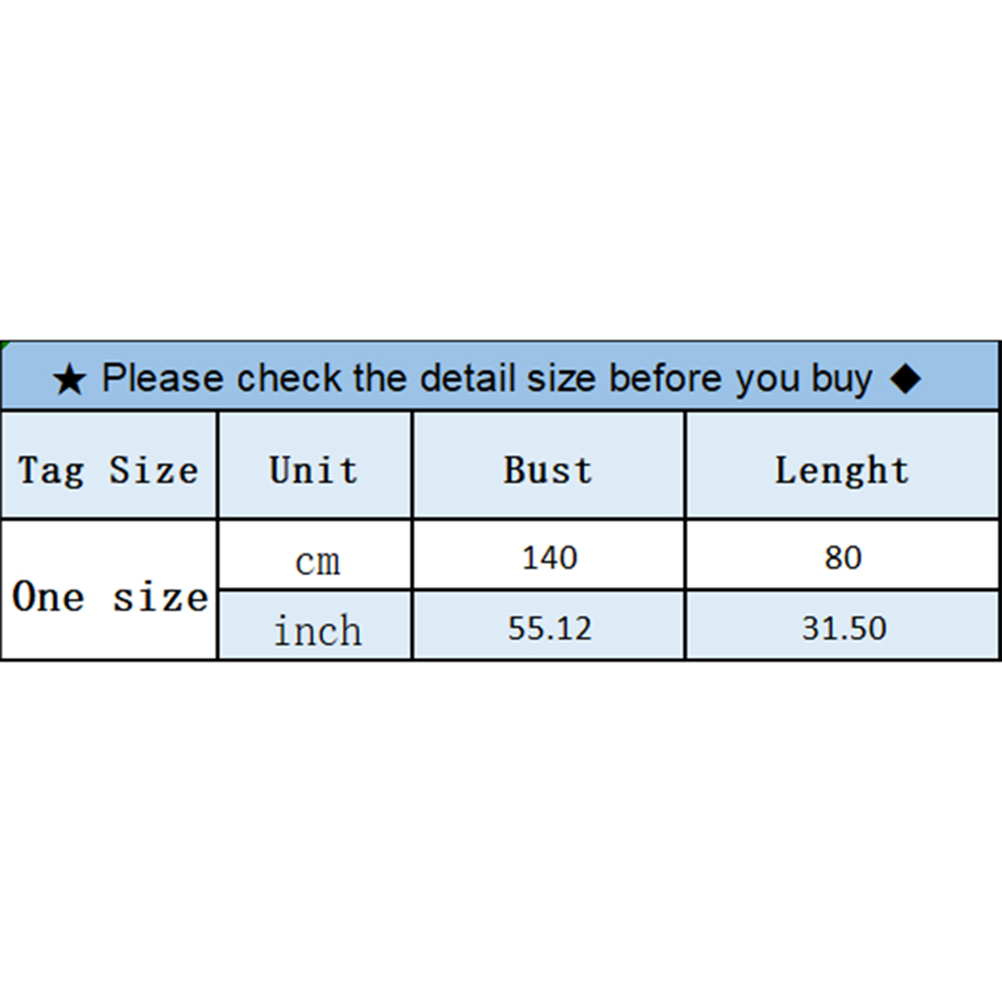Viewport: 1002px width, 1002px height.
Task: Click the black diamond icon in header
Action: (905, 379)
